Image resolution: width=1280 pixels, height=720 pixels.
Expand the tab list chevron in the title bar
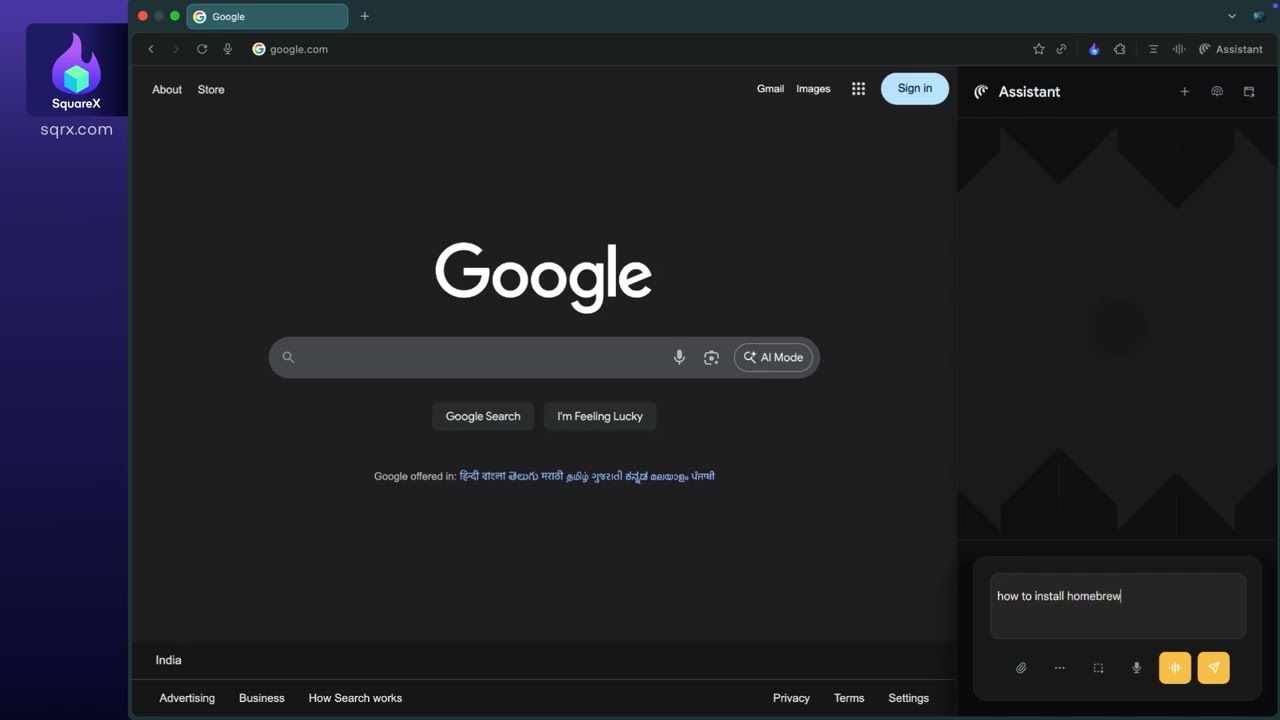click(1232, 16)
